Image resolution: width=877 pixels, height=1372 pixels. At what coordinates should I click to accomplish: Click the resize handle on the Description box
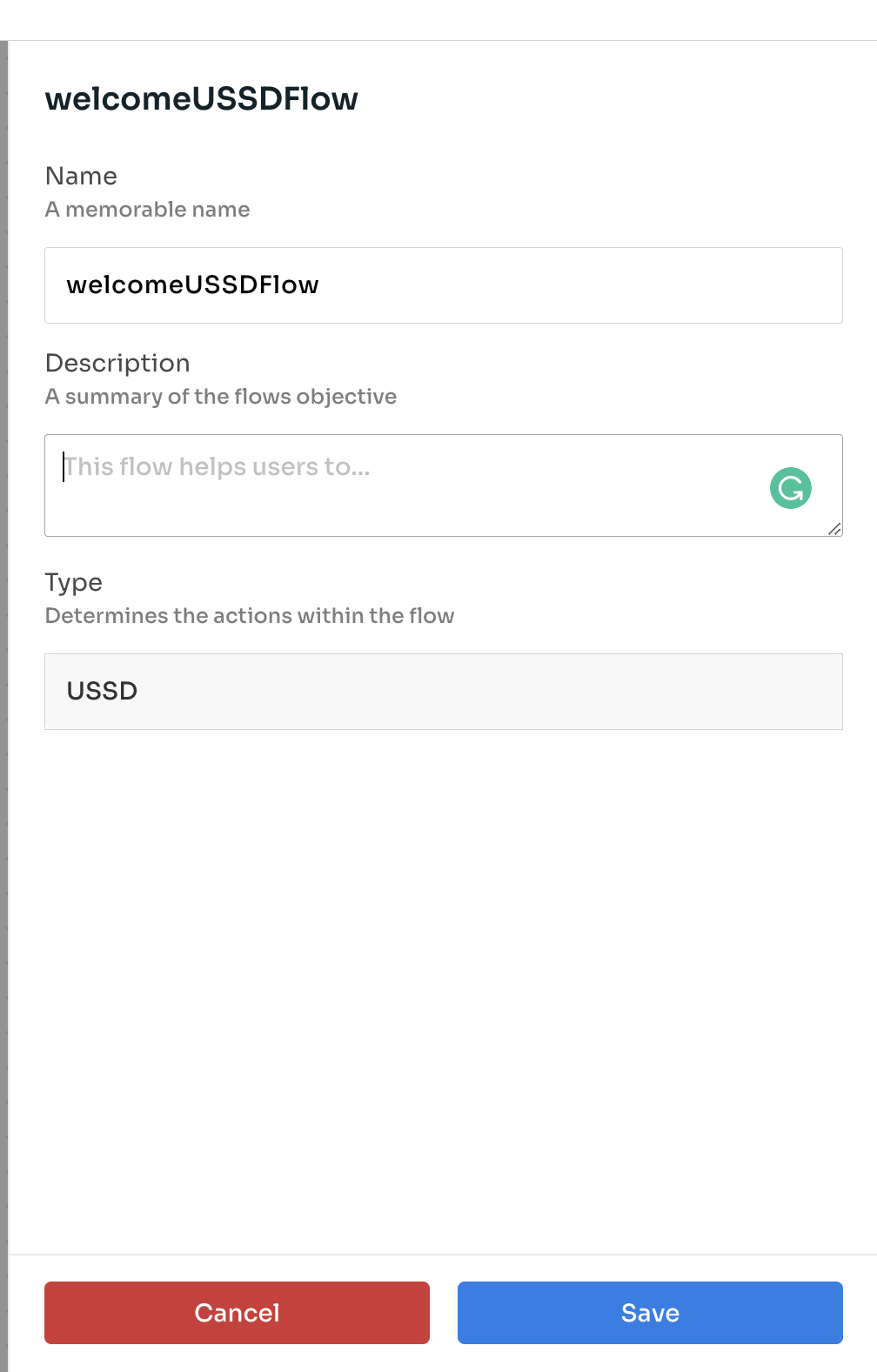[x=834, y=529]
